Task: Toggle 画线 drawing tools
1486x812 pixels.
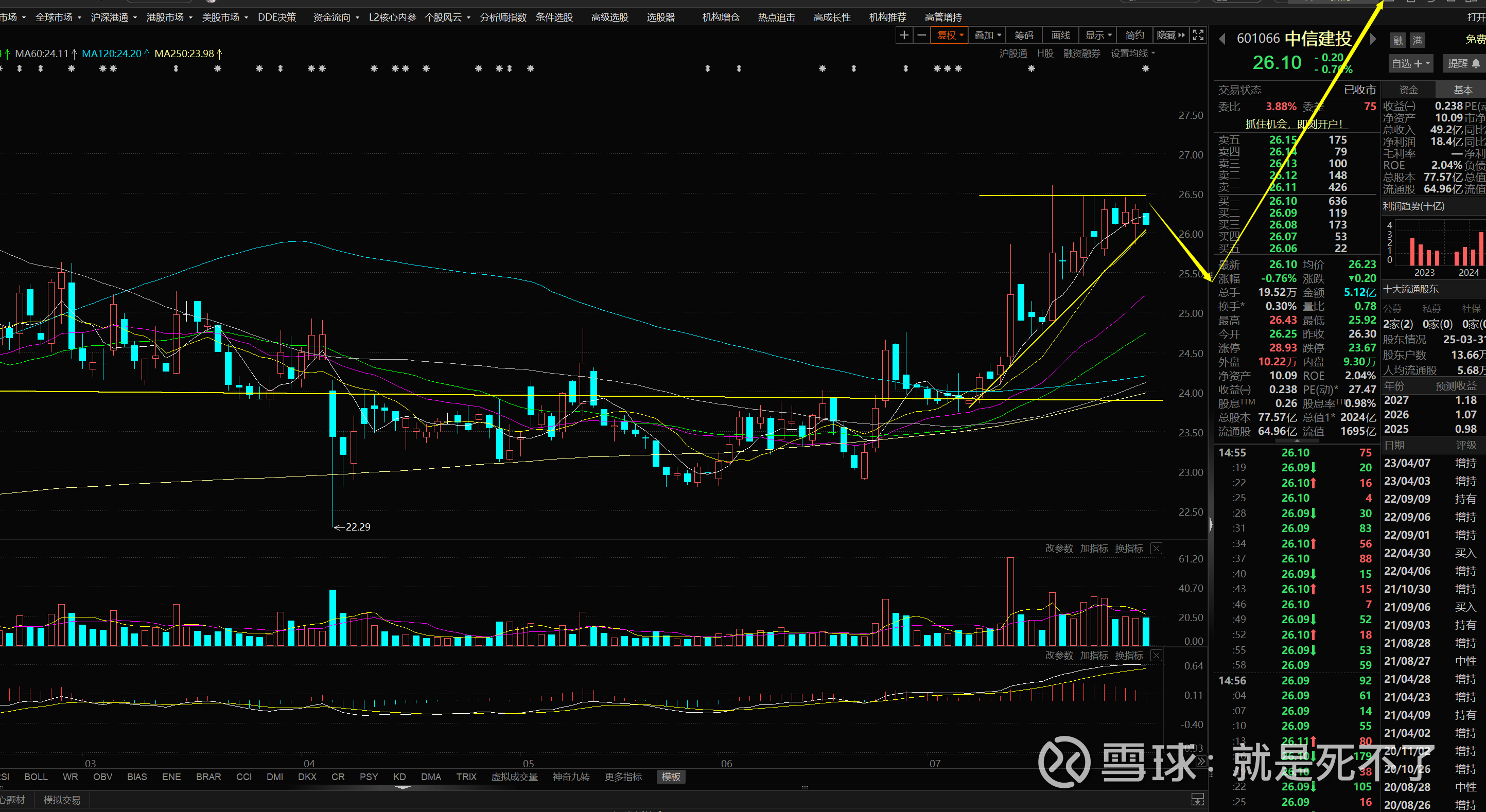Action: tap(1060, 35)
